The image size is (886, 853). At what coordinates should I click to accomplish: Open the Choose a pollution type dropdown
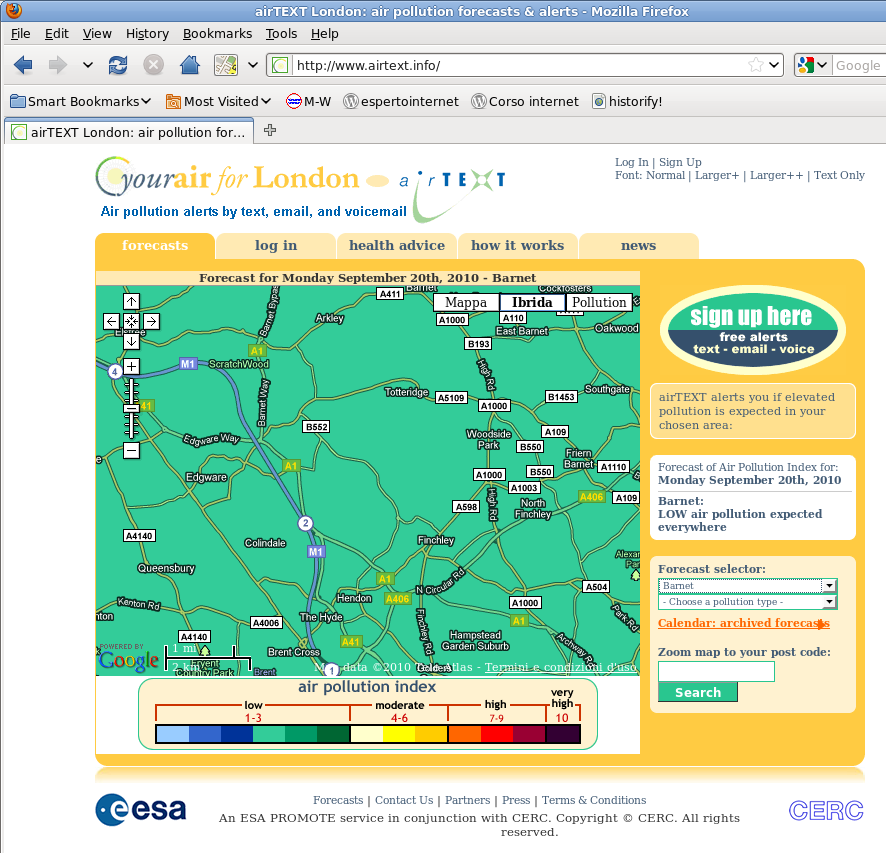tap(747, 602)
